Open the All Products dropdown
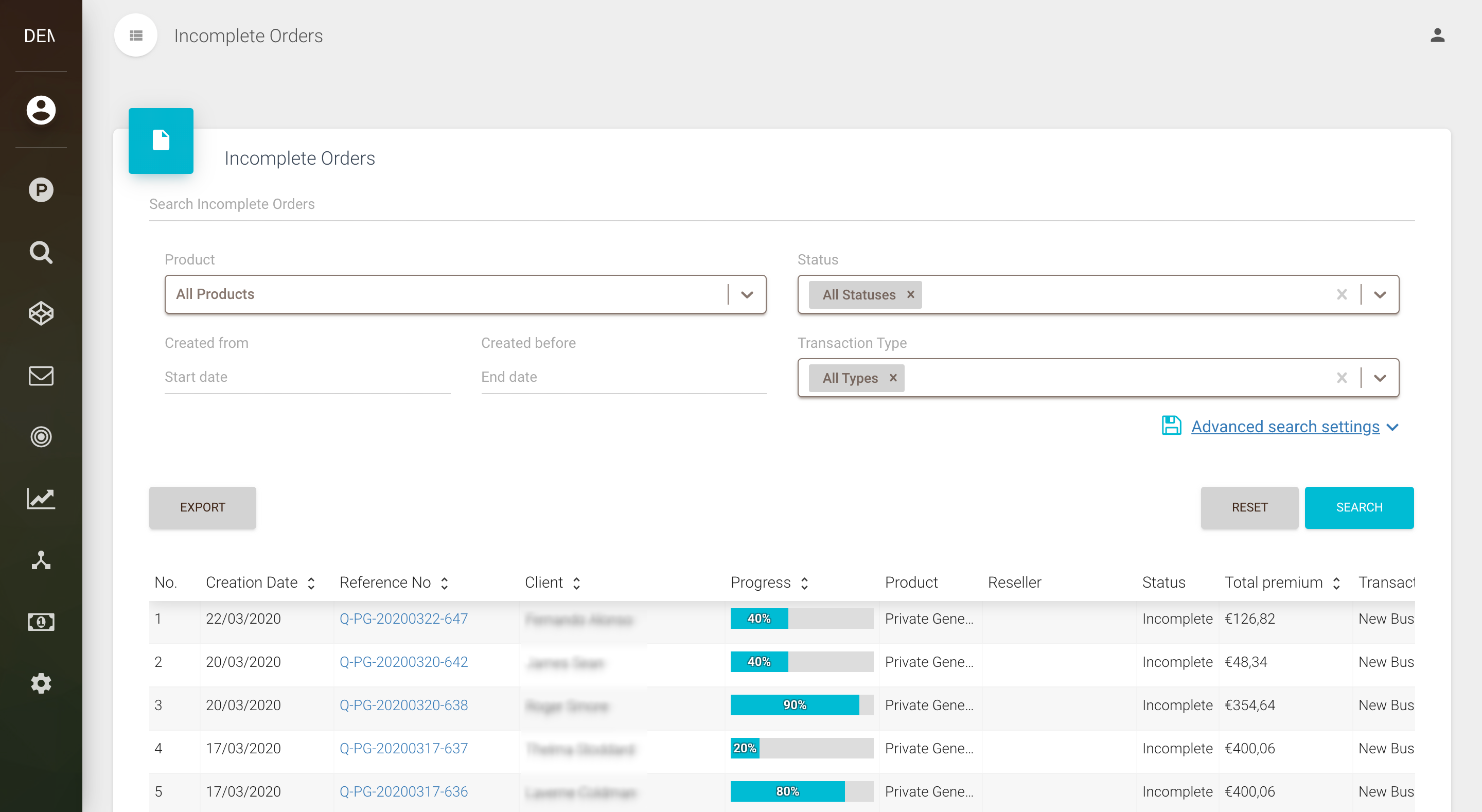This screenshot has height=812, width=1482. click(x=465, y=294)
